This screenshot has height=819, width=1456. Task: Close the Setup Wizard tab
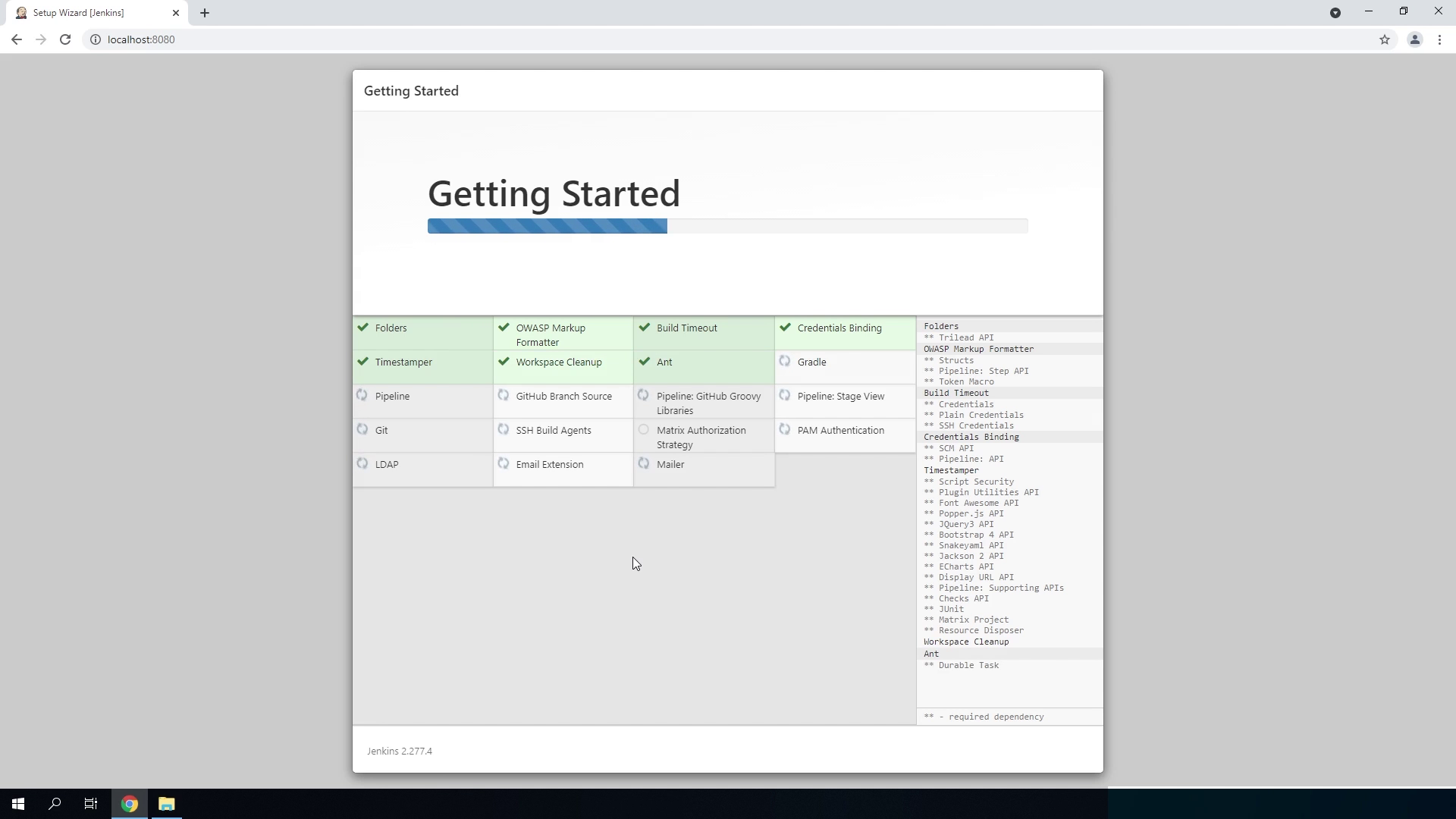(176, 13)
